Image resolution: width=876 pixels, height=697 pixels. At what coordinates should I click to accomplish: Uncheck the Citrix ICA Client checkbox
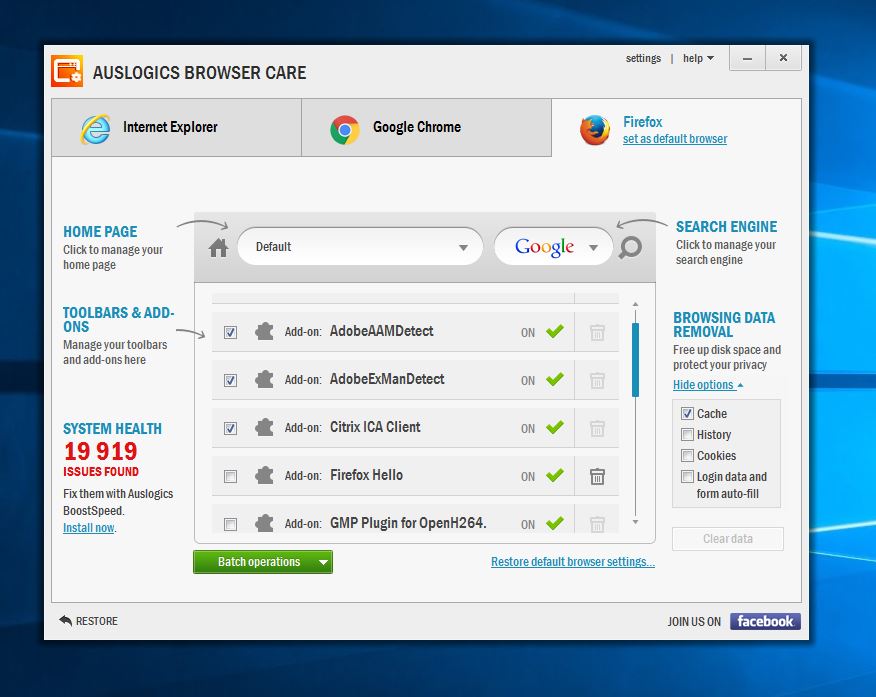(x=230, y=428)
